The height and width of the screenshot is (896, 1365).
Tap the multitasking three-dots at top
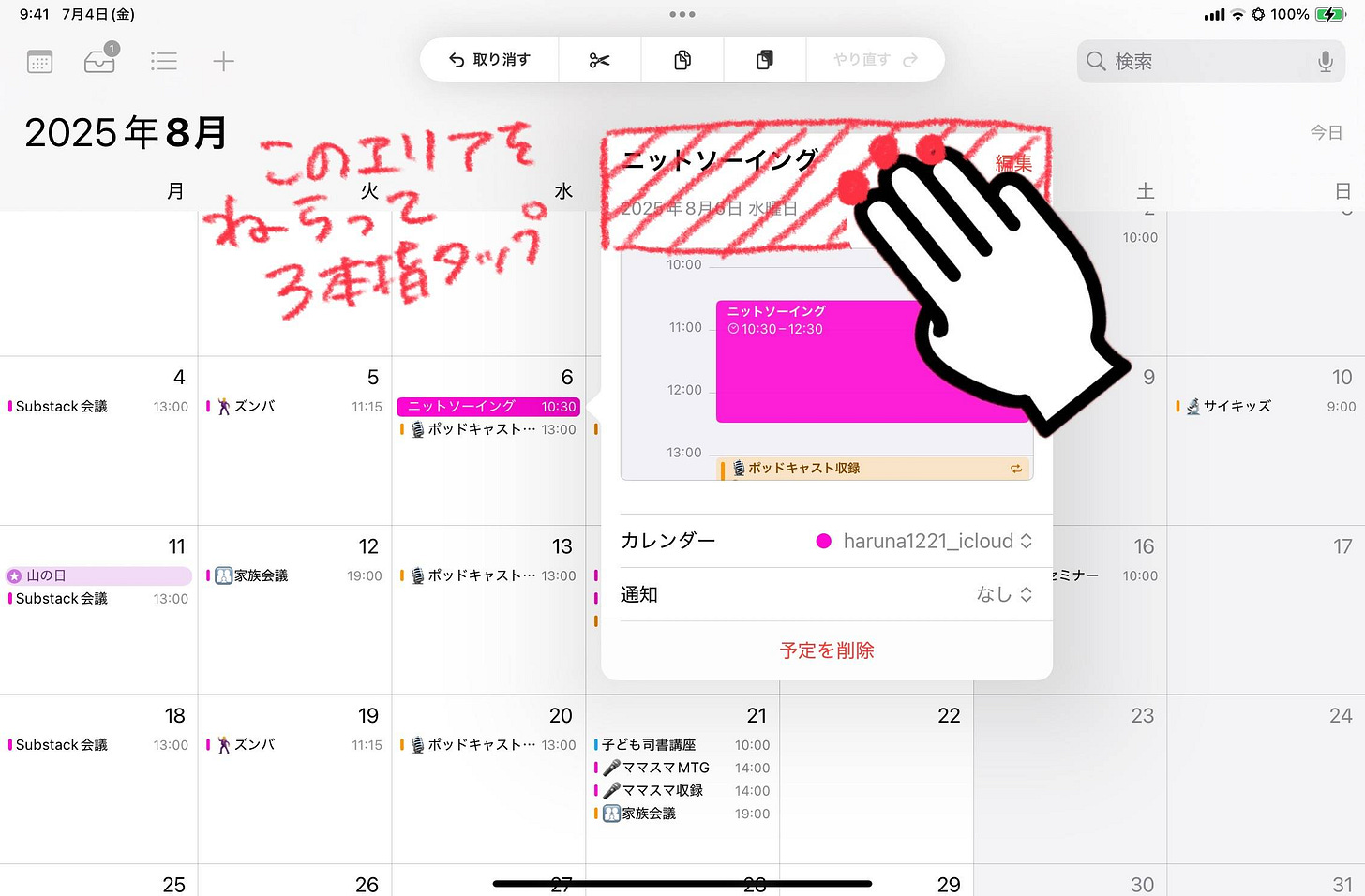pyautogui.click(x=682, y=15)
